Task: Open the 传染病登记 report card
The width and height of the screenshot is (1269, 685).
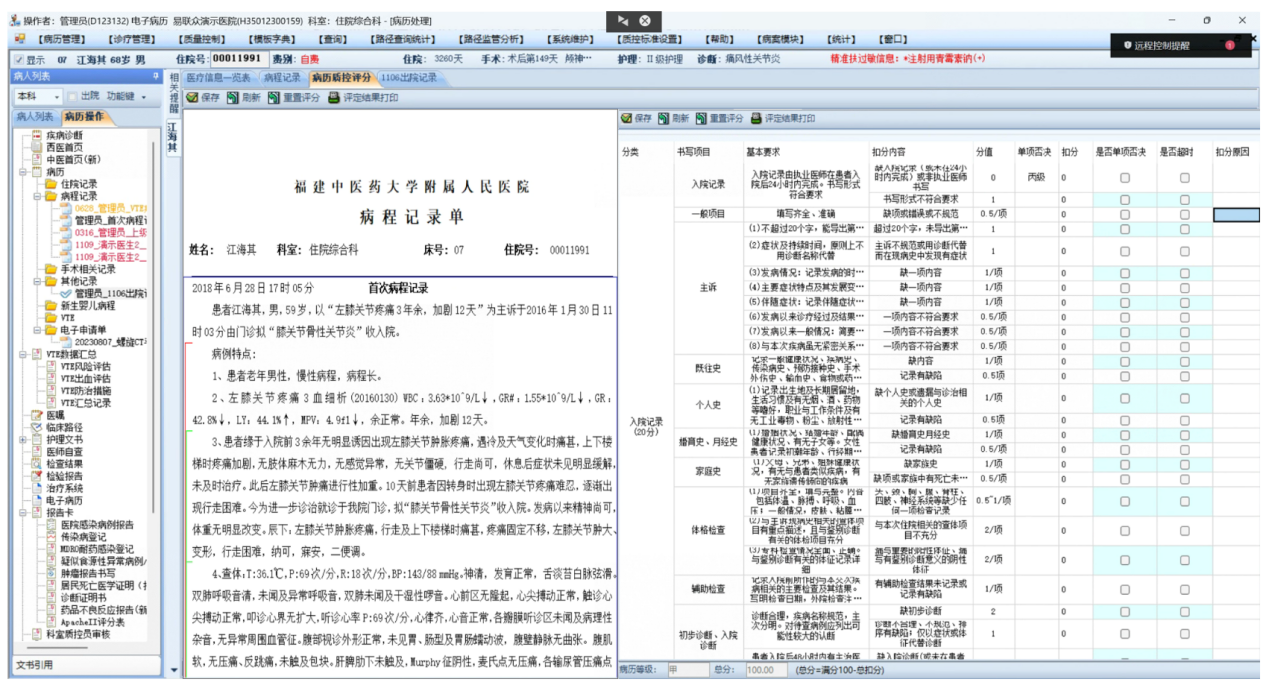Action: point(83,536)
